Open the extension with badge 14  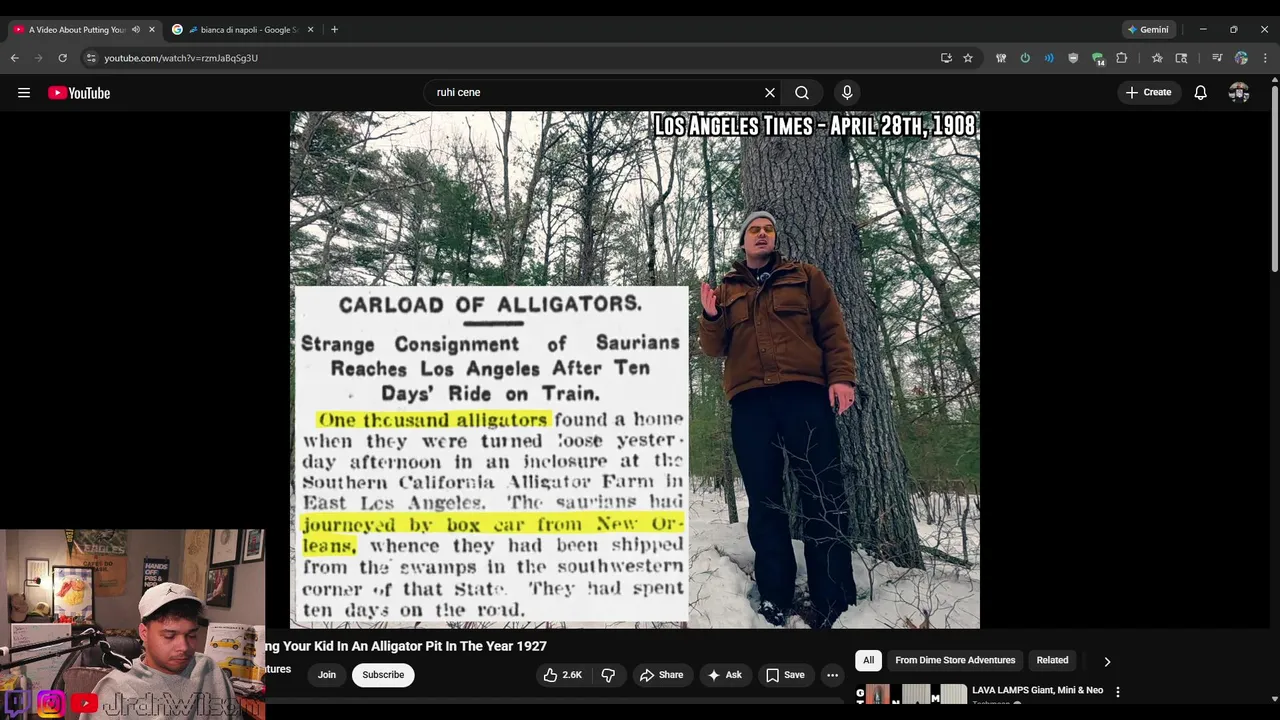click(1097, 58)
